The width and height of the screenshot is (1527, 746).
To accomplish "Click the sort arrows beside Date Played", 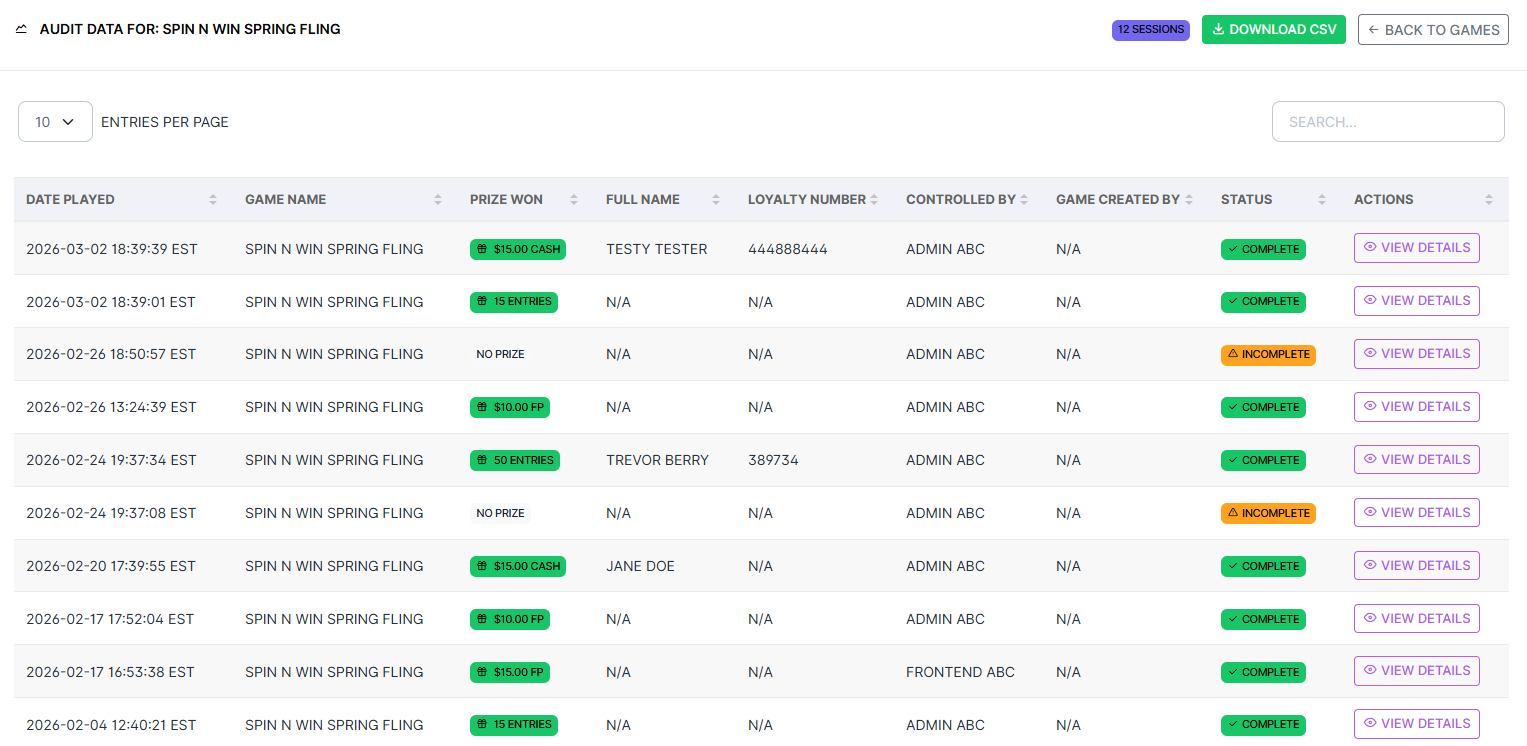I will 213,199.
